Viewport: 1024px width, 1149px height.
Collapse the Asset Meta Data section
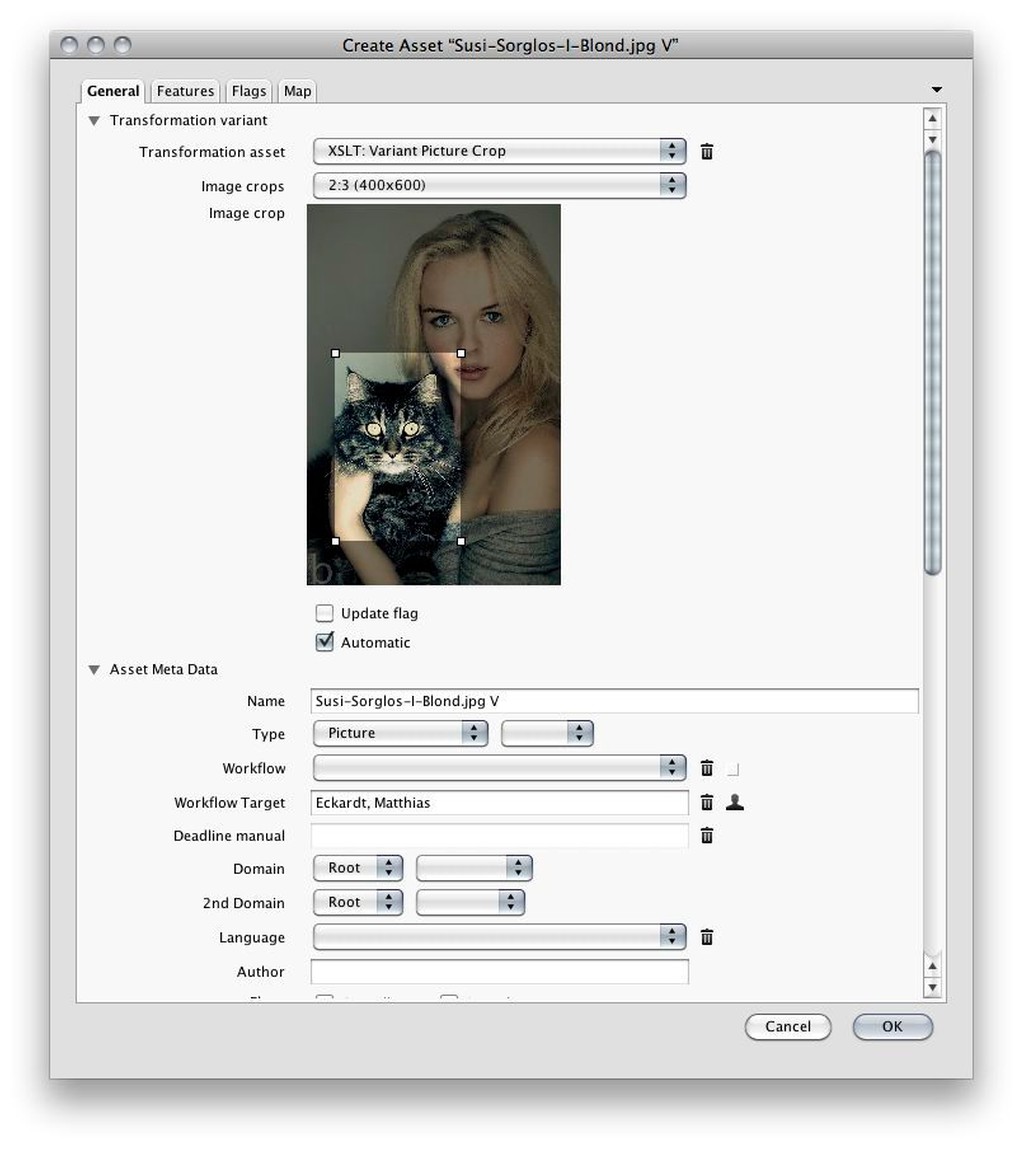93,669
